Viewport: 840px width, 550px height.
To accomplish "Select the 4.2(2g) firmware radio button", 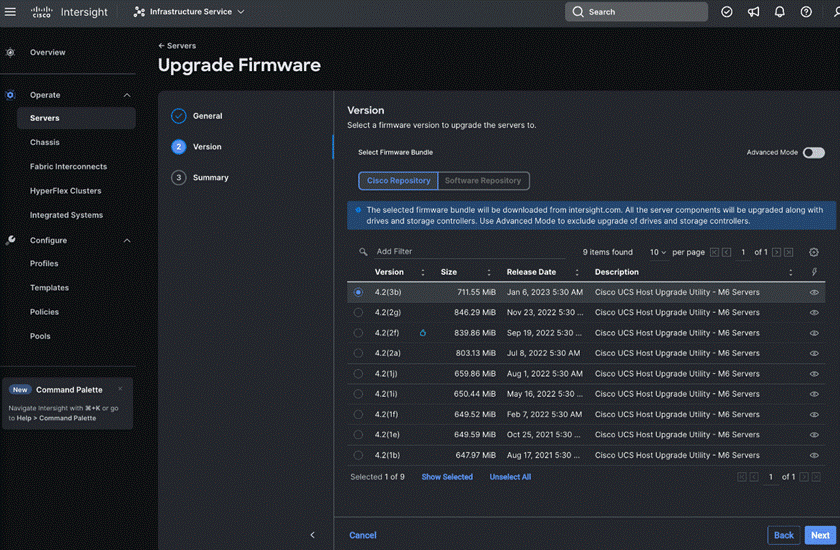I will tap(358, 312).
